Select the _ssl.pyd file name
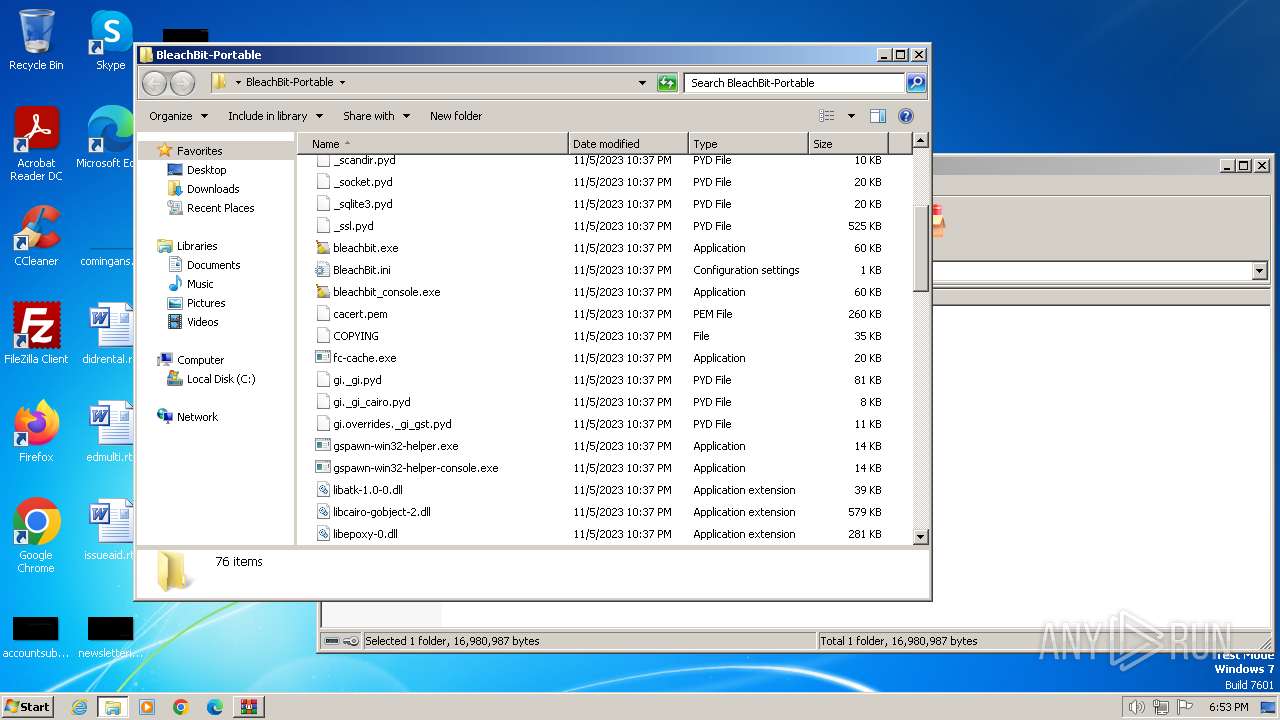 tap(353, 226)
